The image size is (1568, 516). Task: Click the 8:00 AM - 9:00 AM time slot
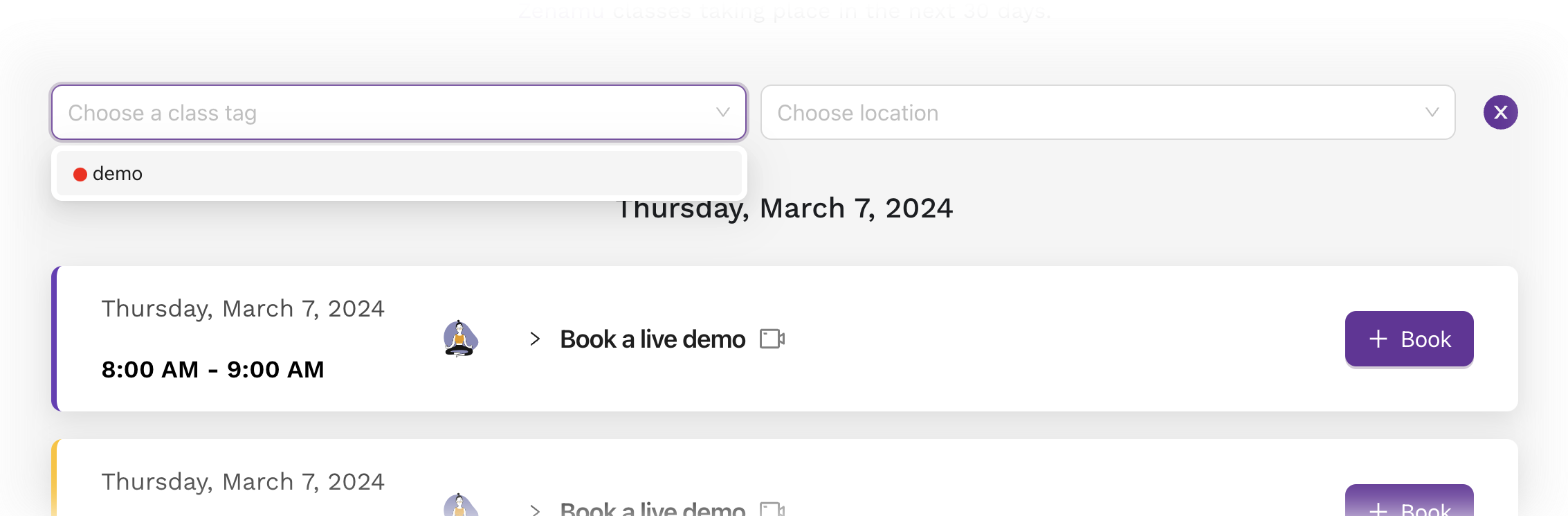[x=212, y=369]
